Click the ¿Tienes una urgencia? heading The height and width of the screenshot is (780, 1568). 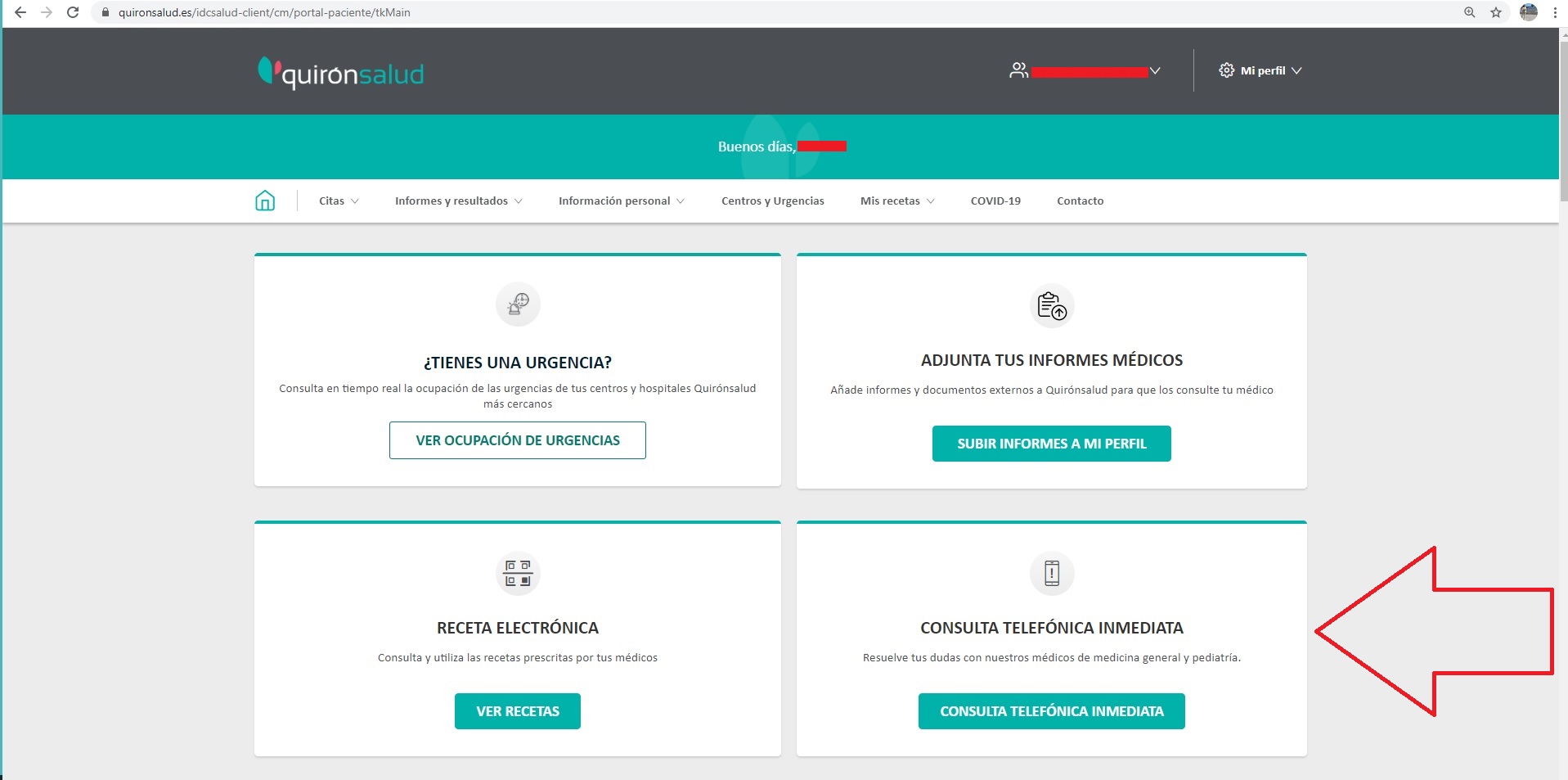[518, 363]
